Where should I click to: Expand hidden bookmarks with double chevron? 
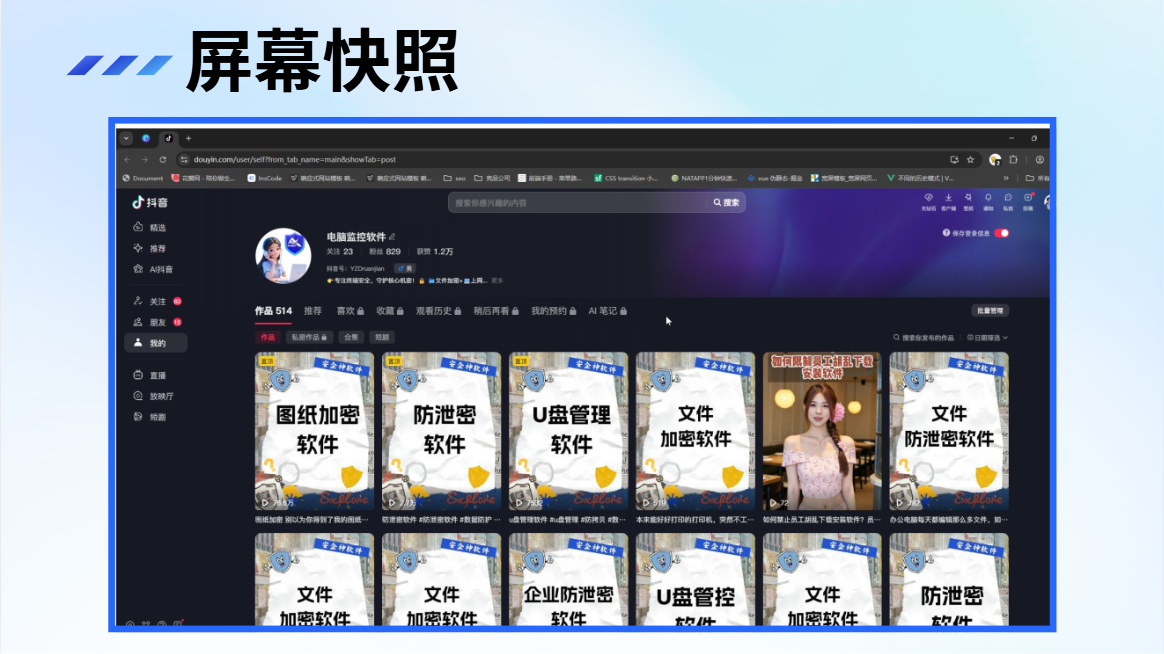click(1006, 178)
